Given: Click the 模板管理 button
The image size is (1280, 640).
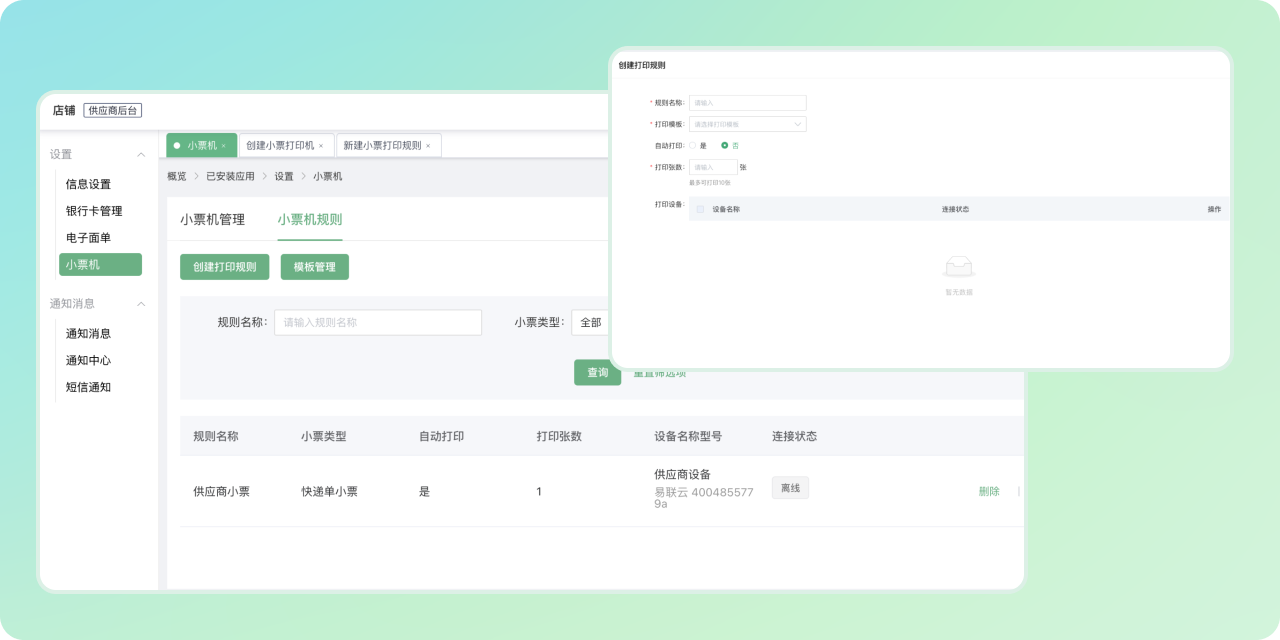Looking at the screenshot, I should click(315, 267).
